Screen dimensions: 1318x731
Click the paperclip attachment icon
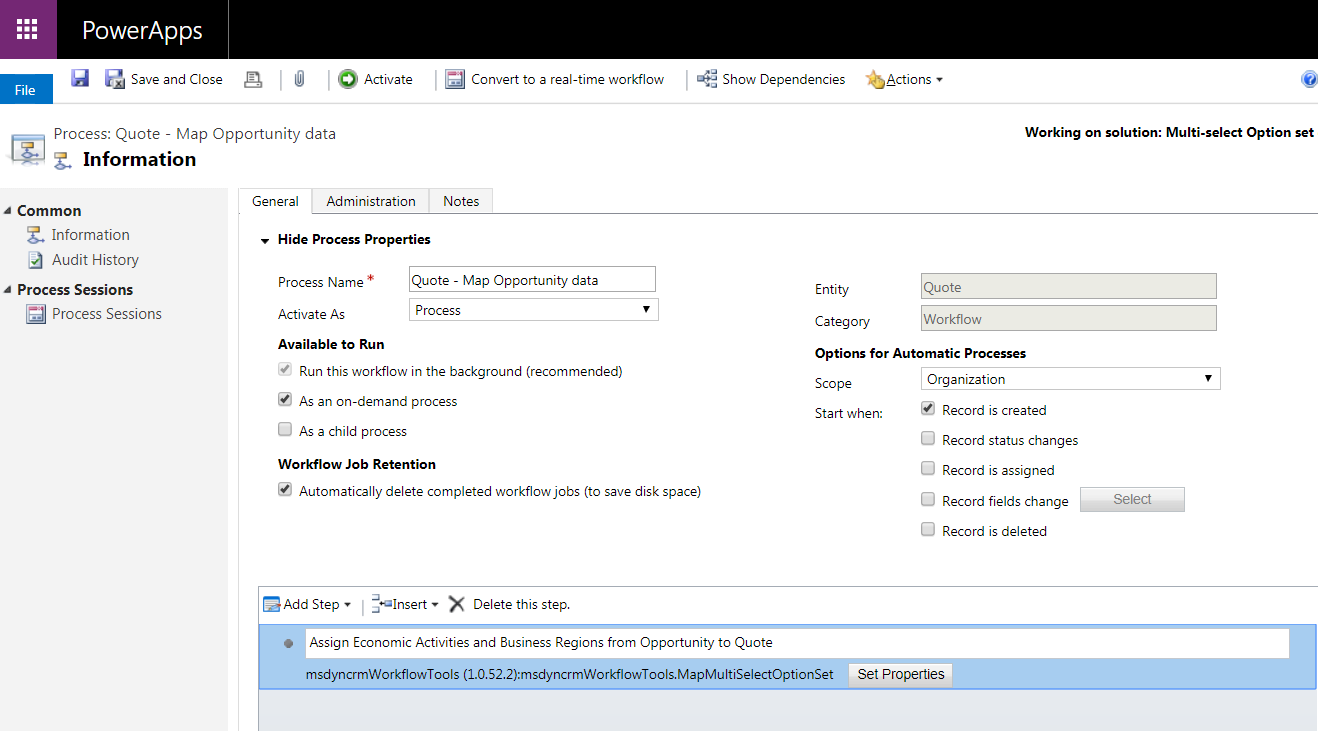click(299, 79)
